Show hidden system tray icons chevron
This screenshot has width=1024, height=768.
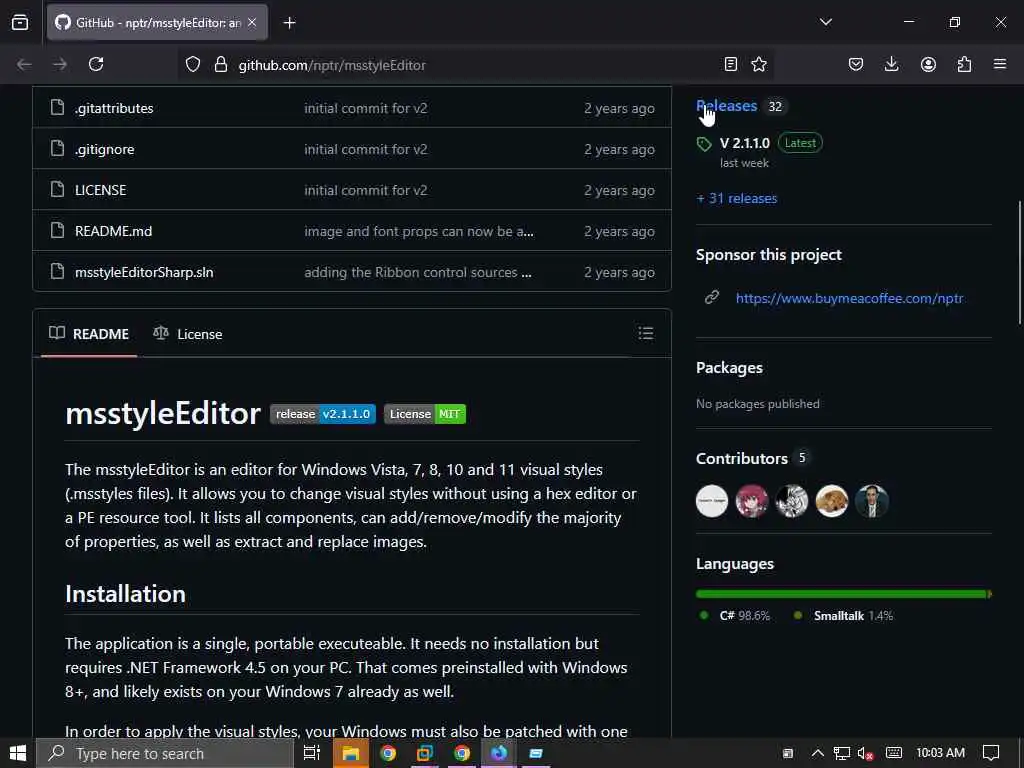point(817,753)
